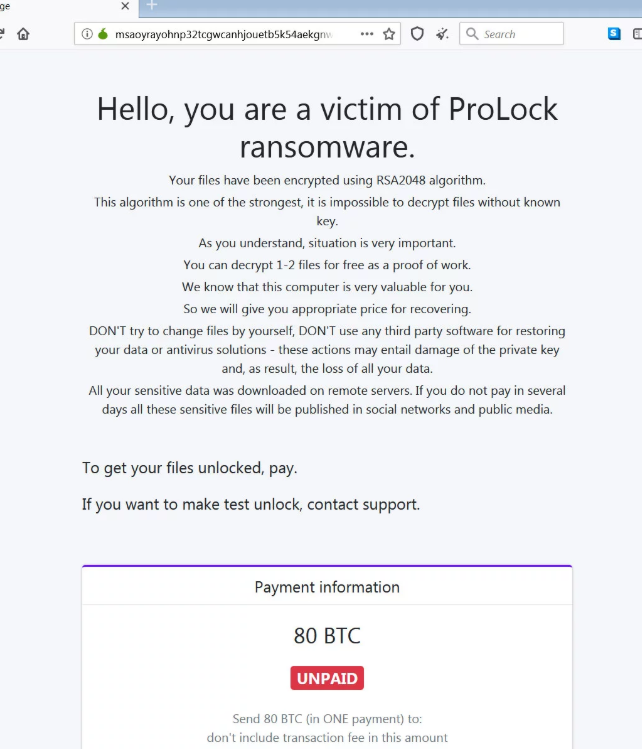Click the 'contact support' test unlock line

251,504
